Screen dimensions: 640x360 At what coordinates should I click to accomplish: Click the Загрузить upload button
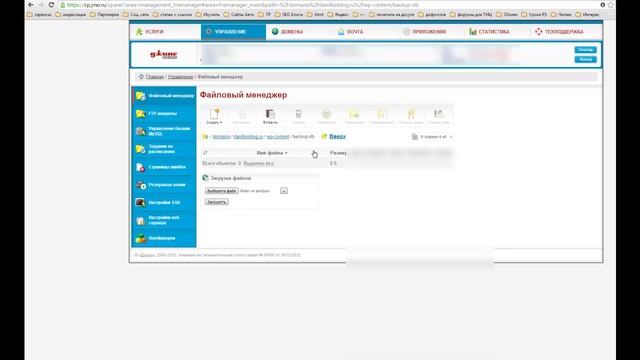(216, 202)
